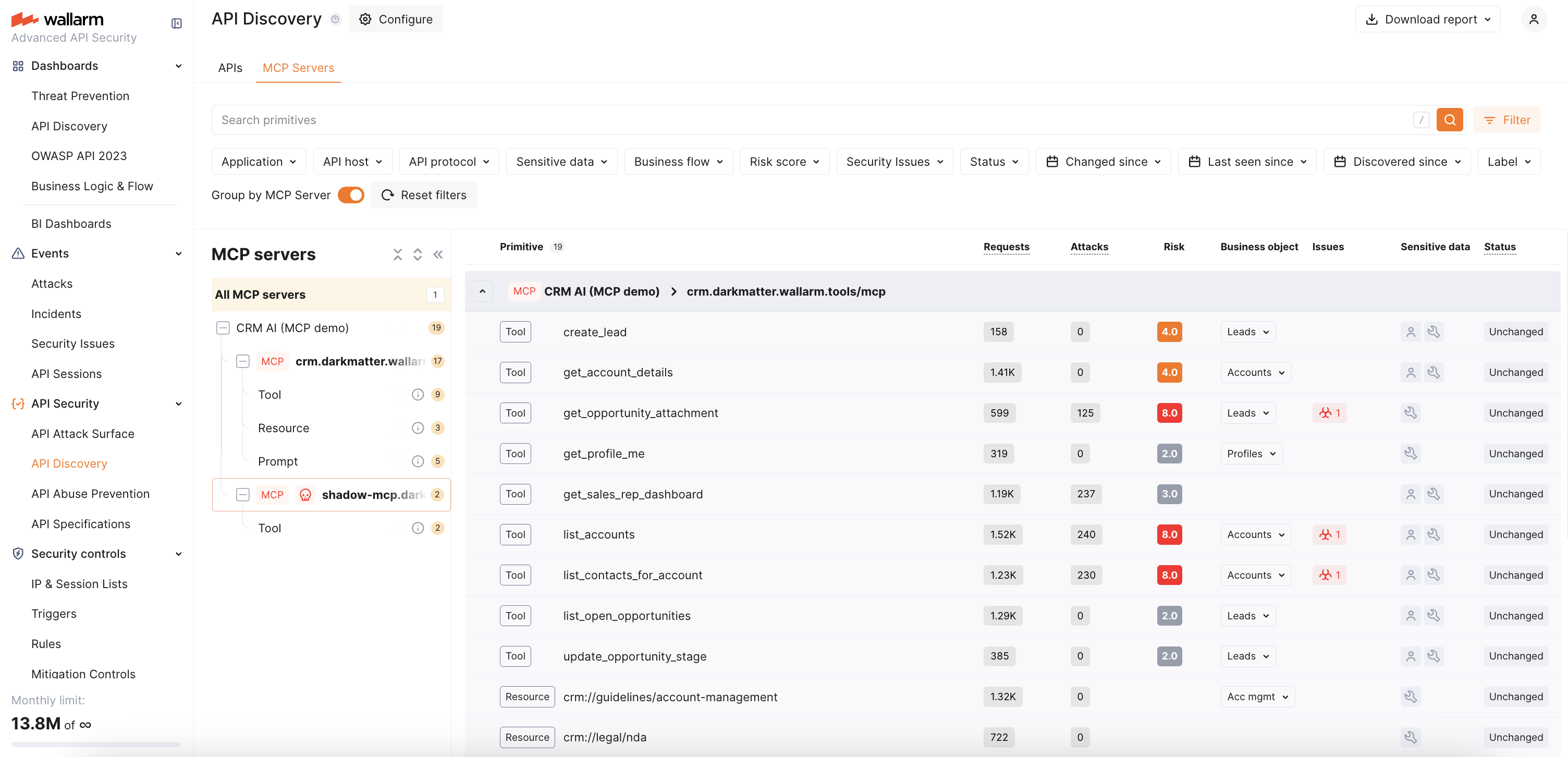1568x757 pixels.
Task: Click the orange search magnifier button
Action: coord(1449,120)
